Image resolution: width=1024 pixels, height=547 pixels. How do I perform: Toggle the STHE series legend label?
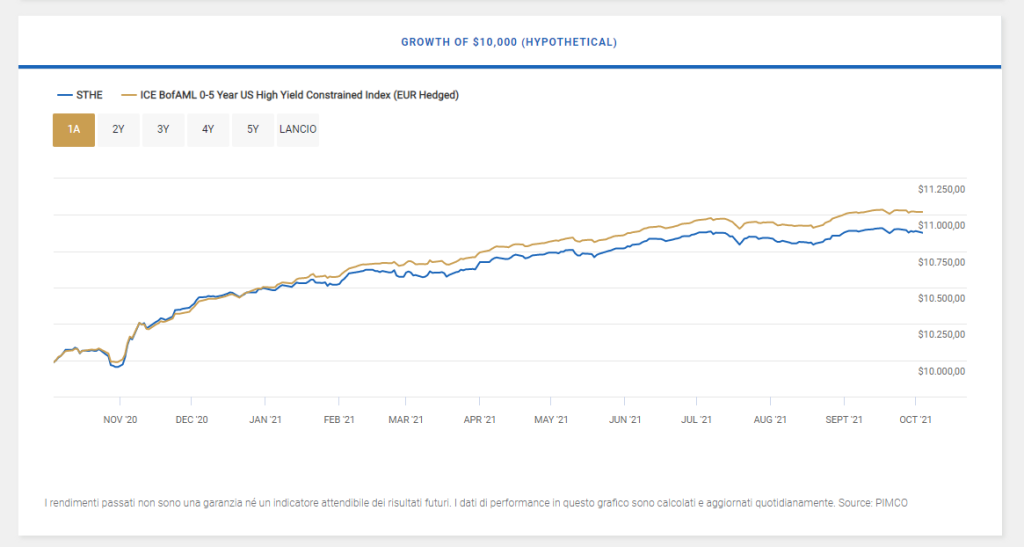pos(90,95)
